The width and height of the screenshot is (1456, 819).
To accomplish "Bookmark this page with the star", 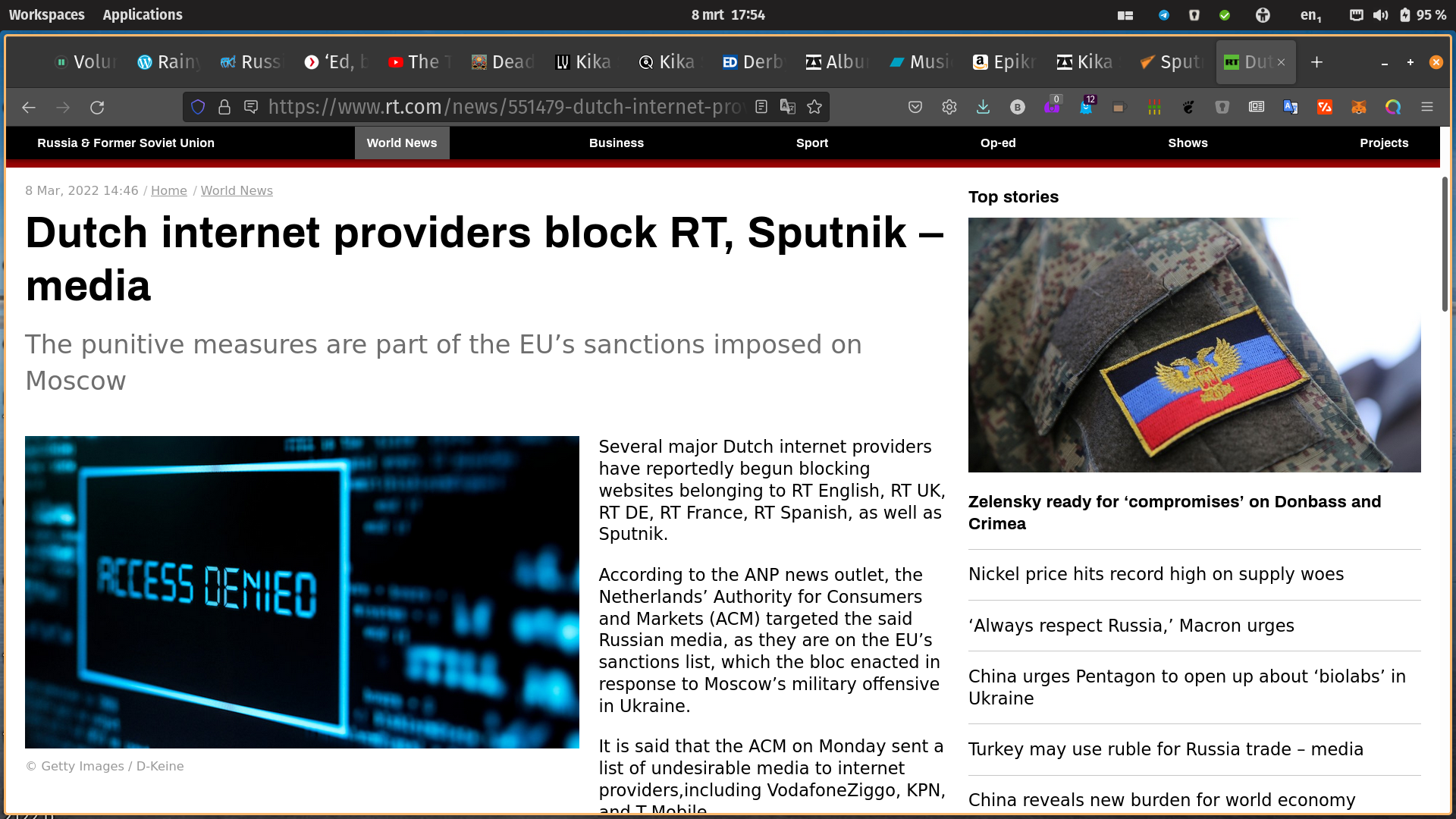I will tap(814, 107).
